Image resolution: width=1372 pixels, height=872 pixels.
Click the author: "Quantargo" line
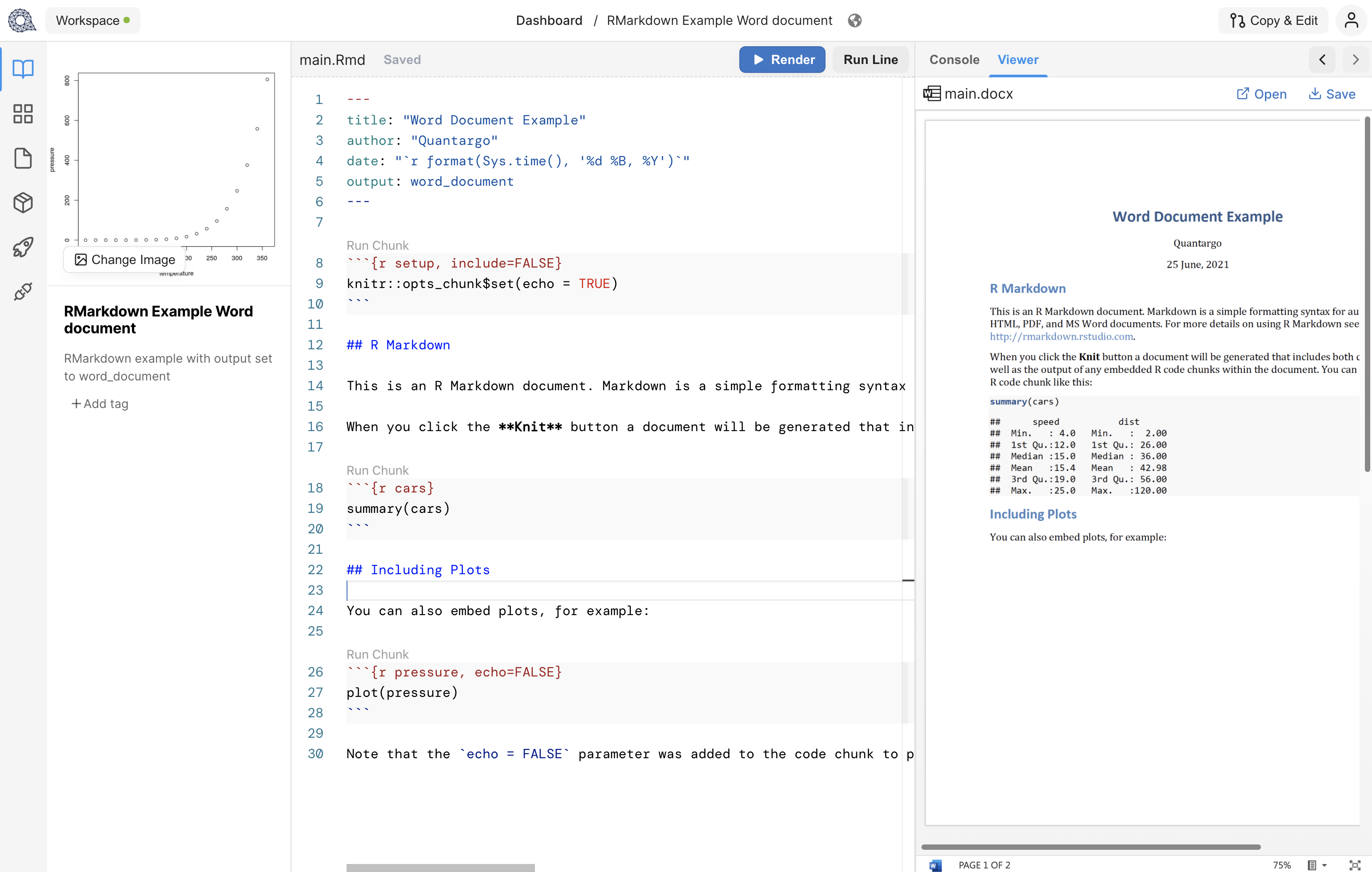coord(422,141)
